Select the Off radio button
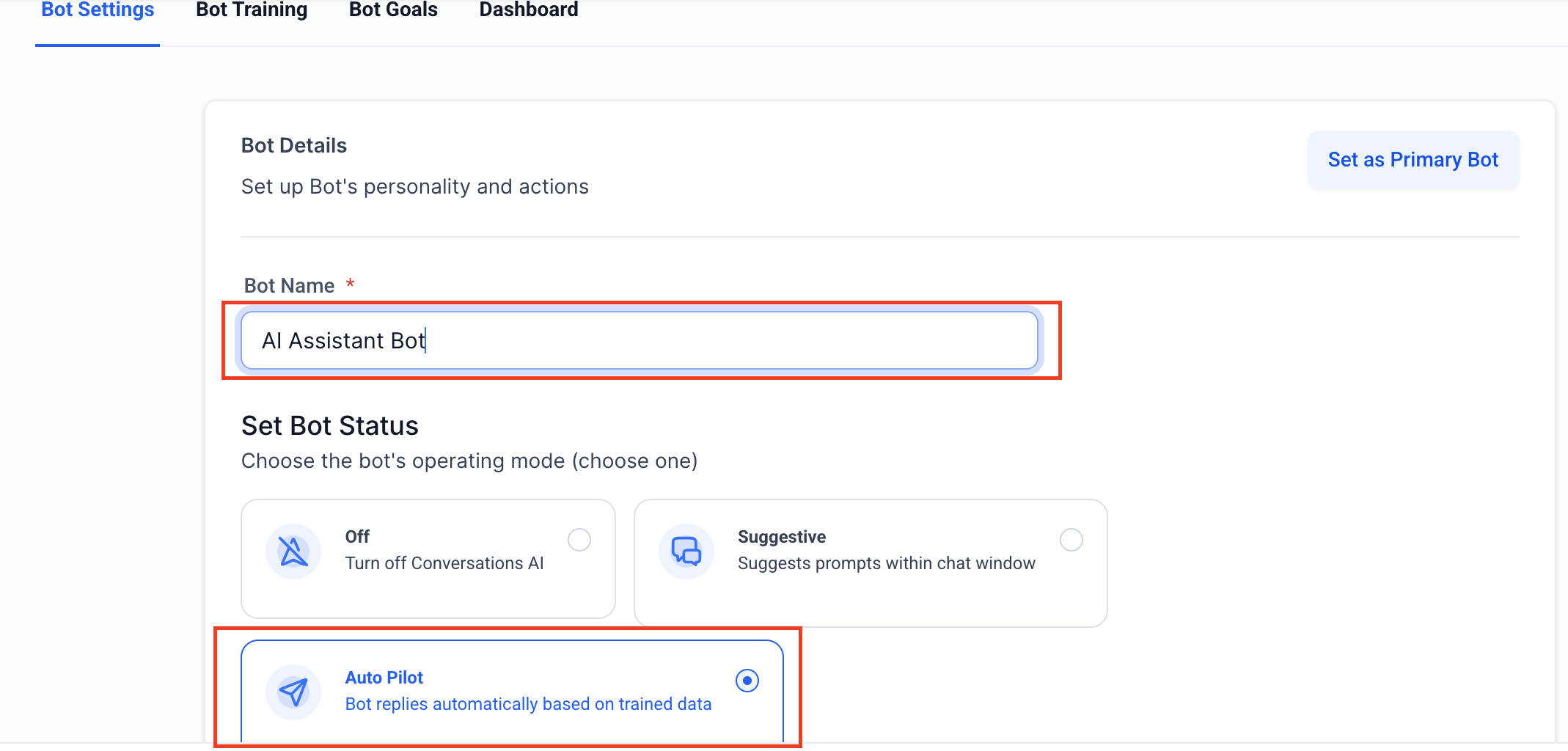 [579, 540]
